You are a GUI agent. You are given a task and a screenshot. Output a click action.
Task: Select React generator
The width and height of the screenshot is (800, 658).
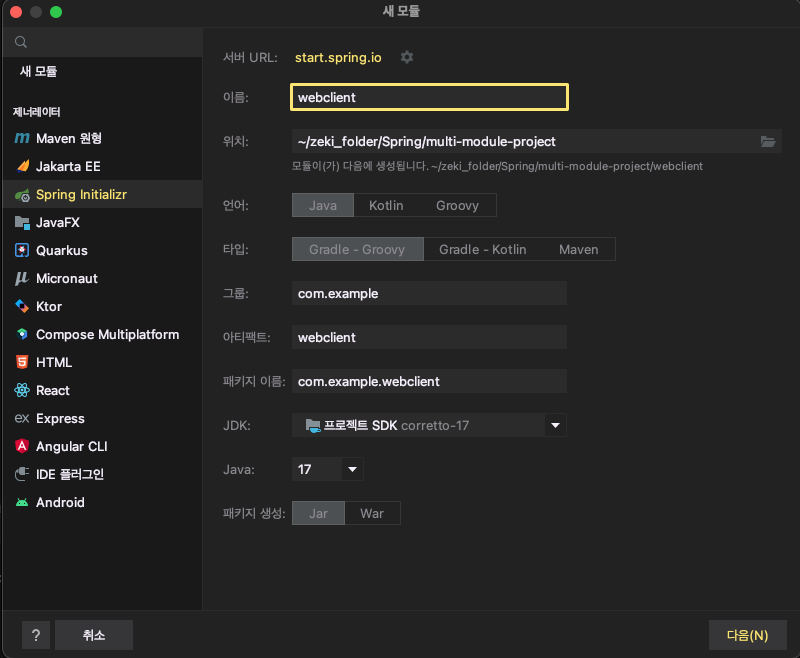[x=102, y=390]
